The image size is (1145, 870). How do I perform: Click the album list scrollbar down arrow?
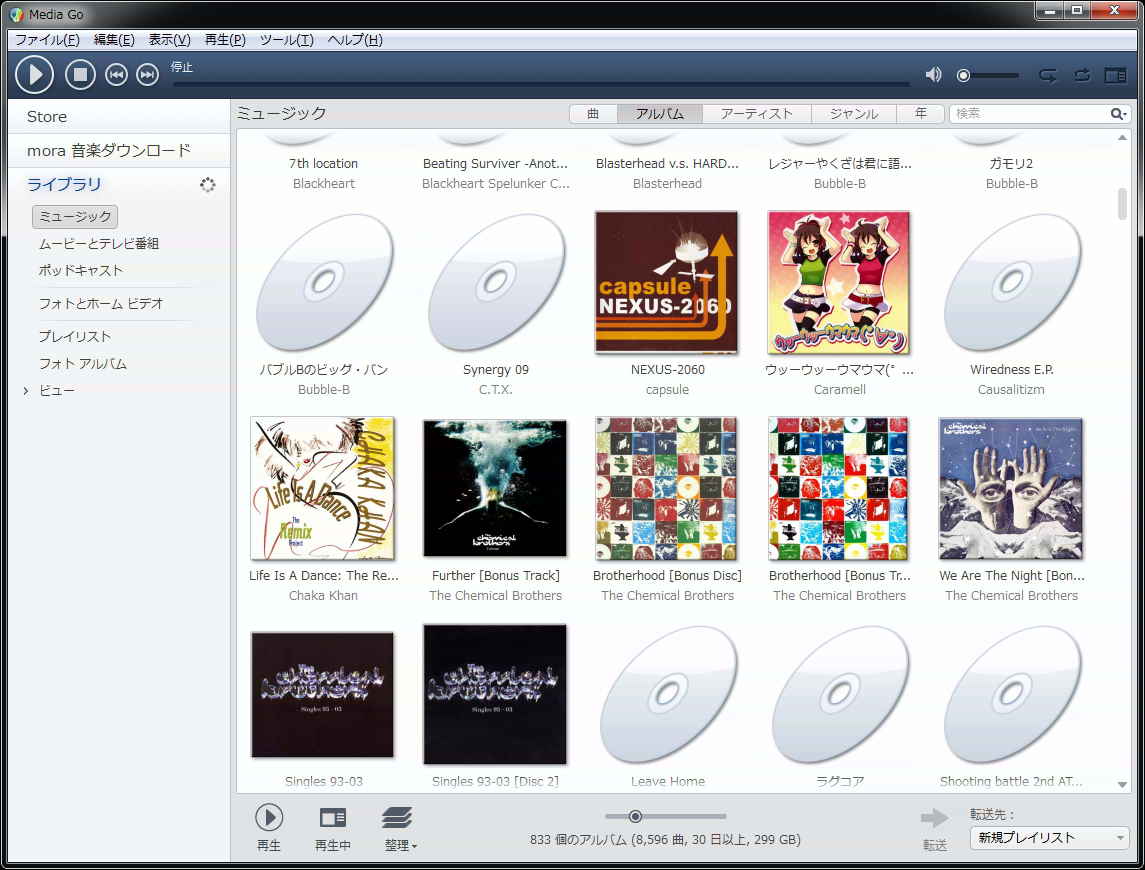pos(1122,785)
